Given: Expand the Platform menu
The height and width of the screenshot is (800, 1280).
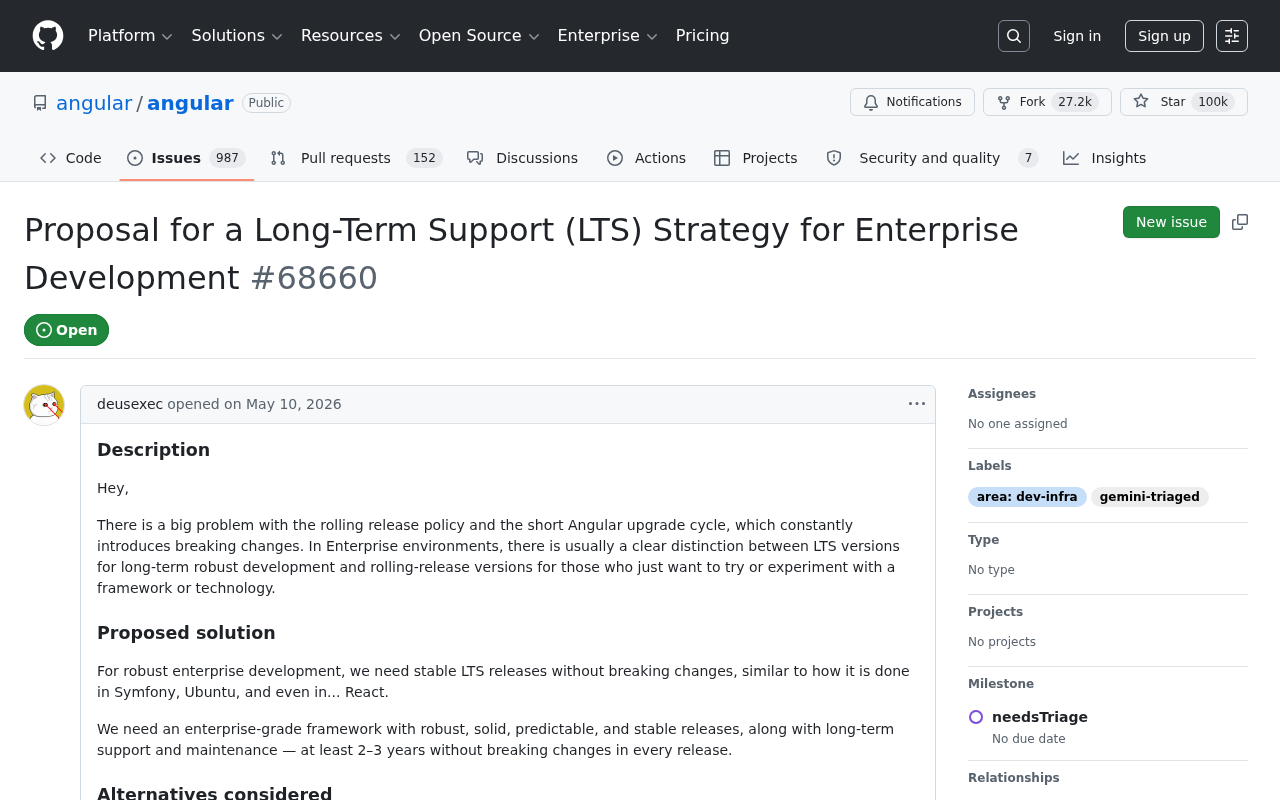Looking at the screenshot, I should pyautogui.click(x=130, y=36).
